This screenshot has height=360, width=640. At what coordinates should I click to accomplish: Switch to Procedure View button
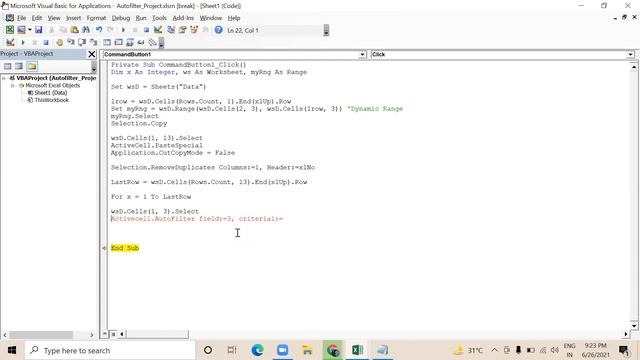[x=105, y=334]
